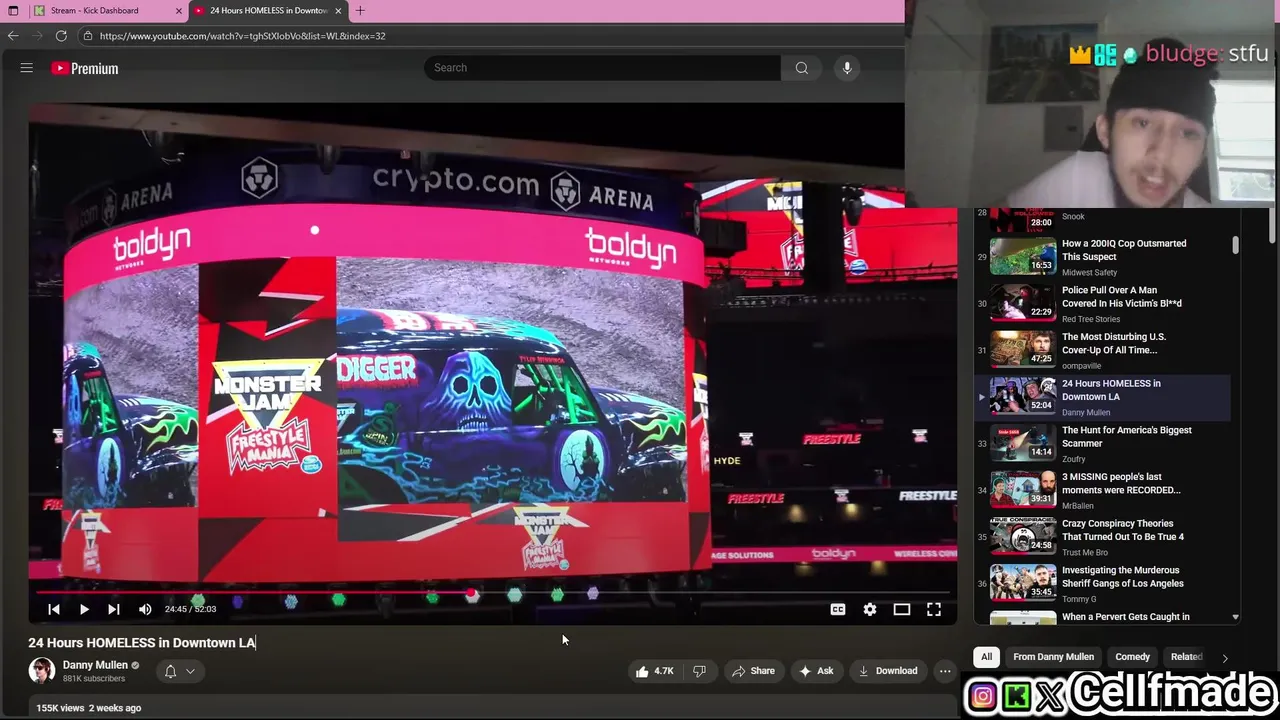Click the 24 Hours HOMELESS video title
The image size is (1280, 720).
(x=142, y=643)
